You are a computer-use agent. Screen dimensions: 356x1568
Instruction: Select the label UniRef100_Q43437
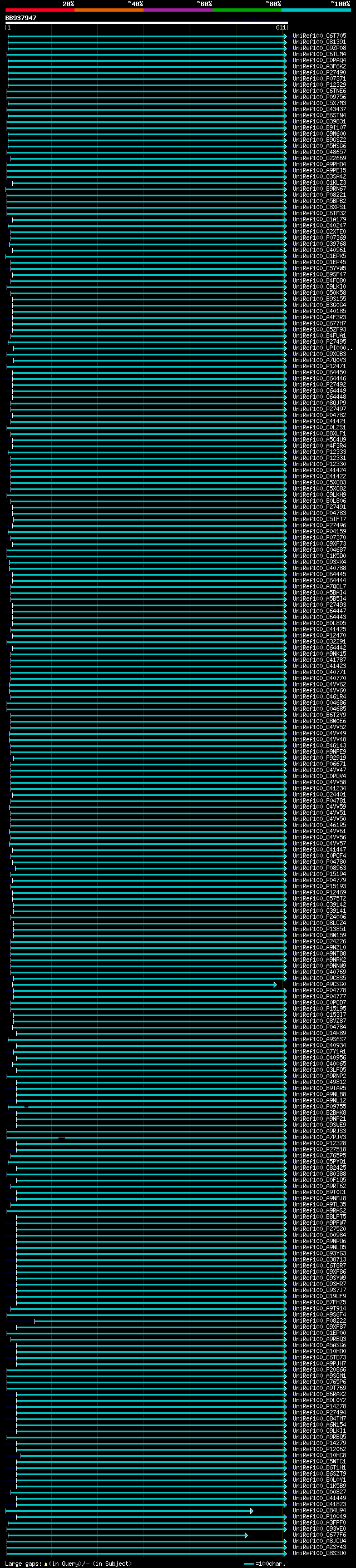(319, 109)
